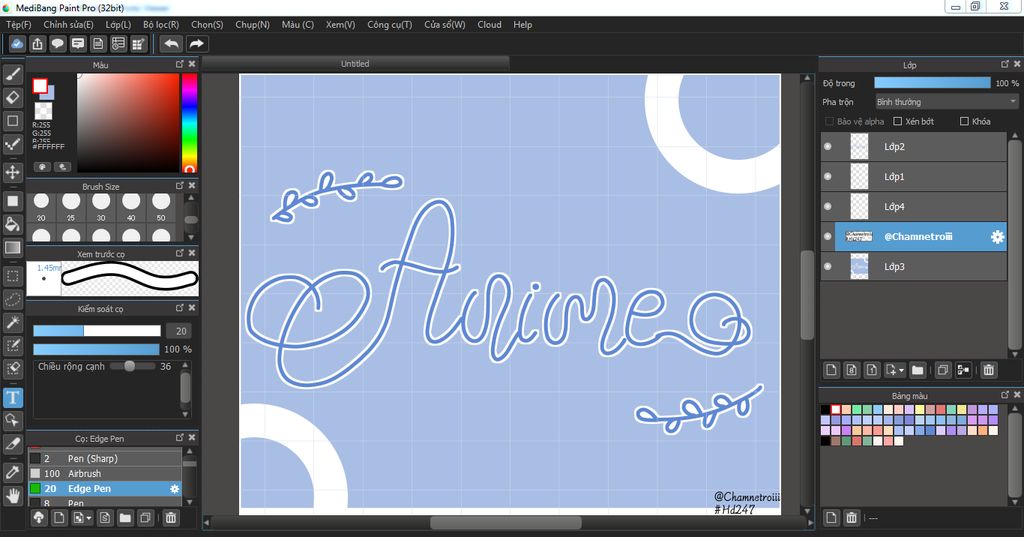
Task: Duplicate layer icon in Lớp panel
Action: pos(942,370)
